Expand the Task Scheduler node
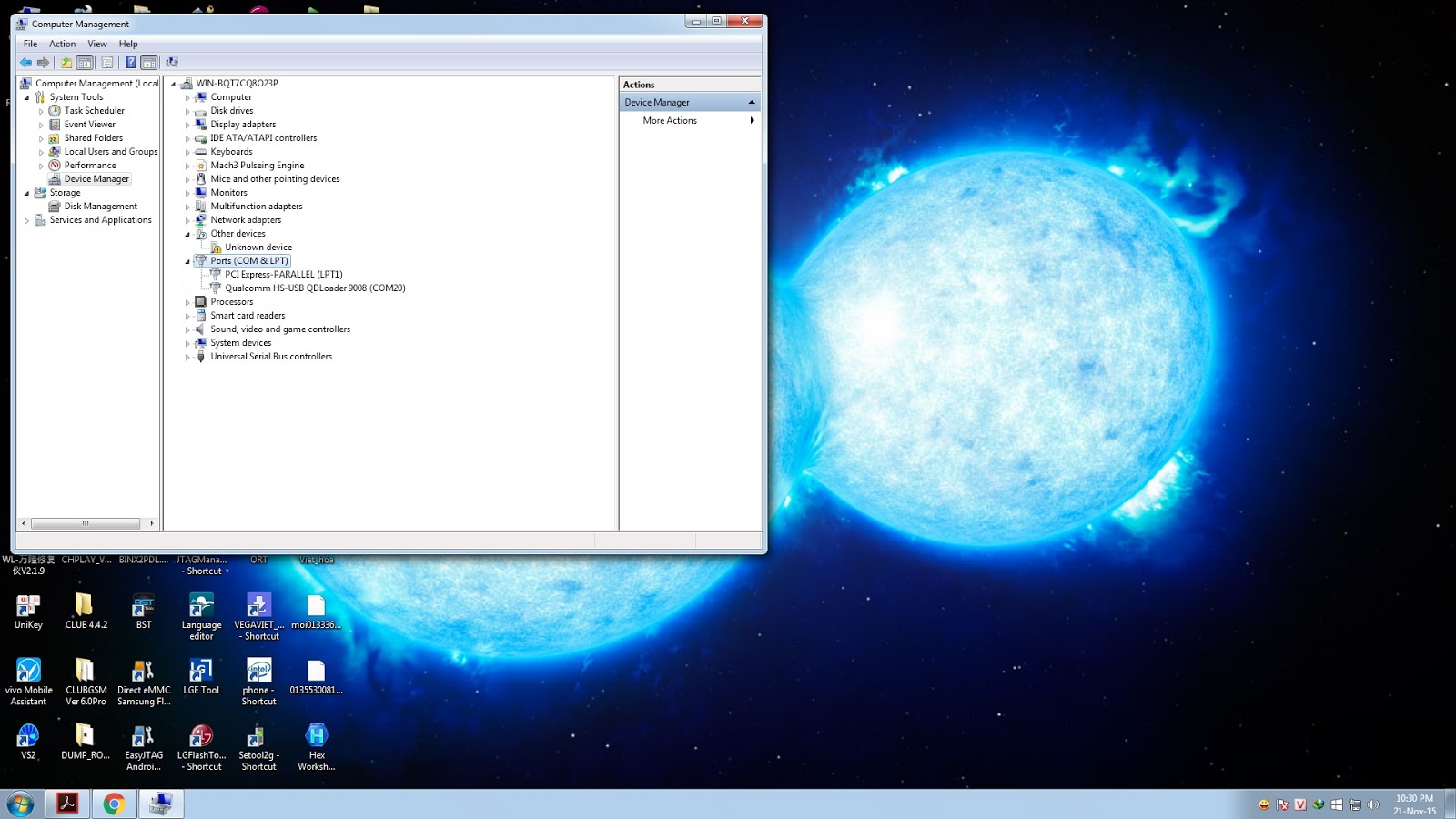Image resolution: width=1456 pixels, height=819 pixels. [x=41, y=111]
